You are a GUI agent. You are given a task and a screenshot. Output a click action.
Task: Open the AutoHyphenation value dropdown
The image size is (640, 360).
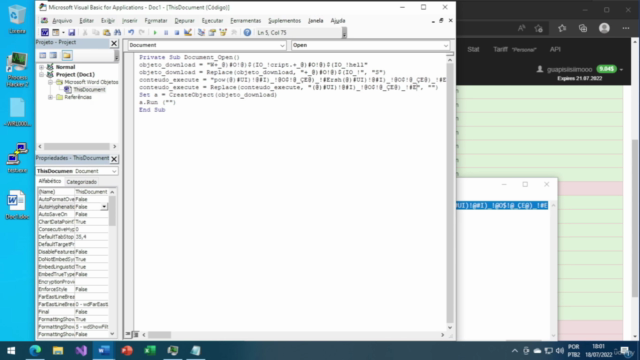tap(104, 207)
